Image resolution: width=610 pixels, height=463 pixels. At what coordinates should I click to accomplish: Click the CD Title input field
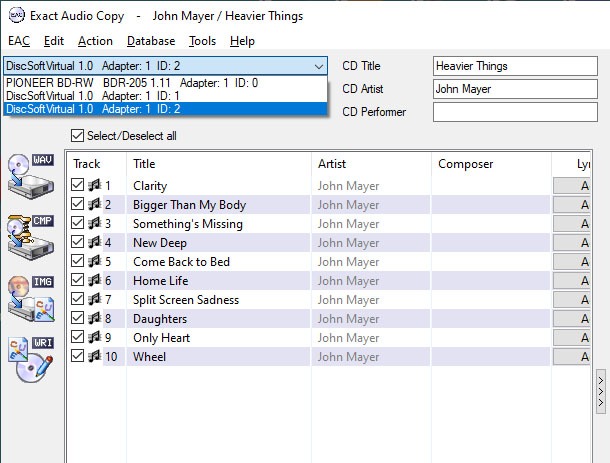coord(515,66)
